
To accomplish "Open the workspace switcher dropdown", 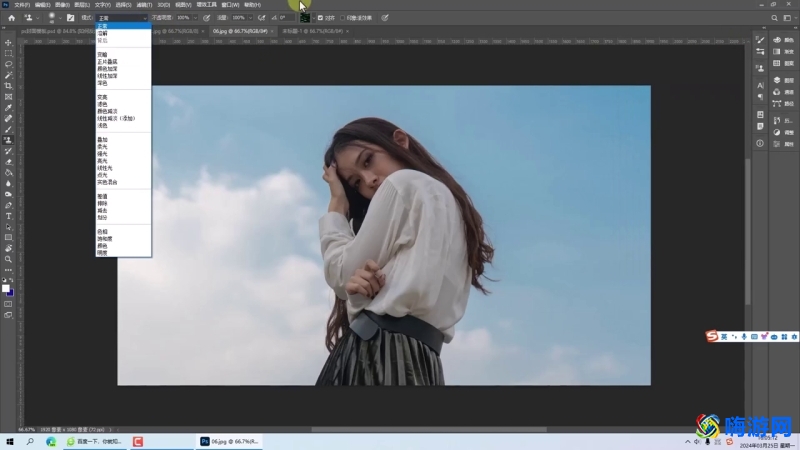I will (789, 18).
